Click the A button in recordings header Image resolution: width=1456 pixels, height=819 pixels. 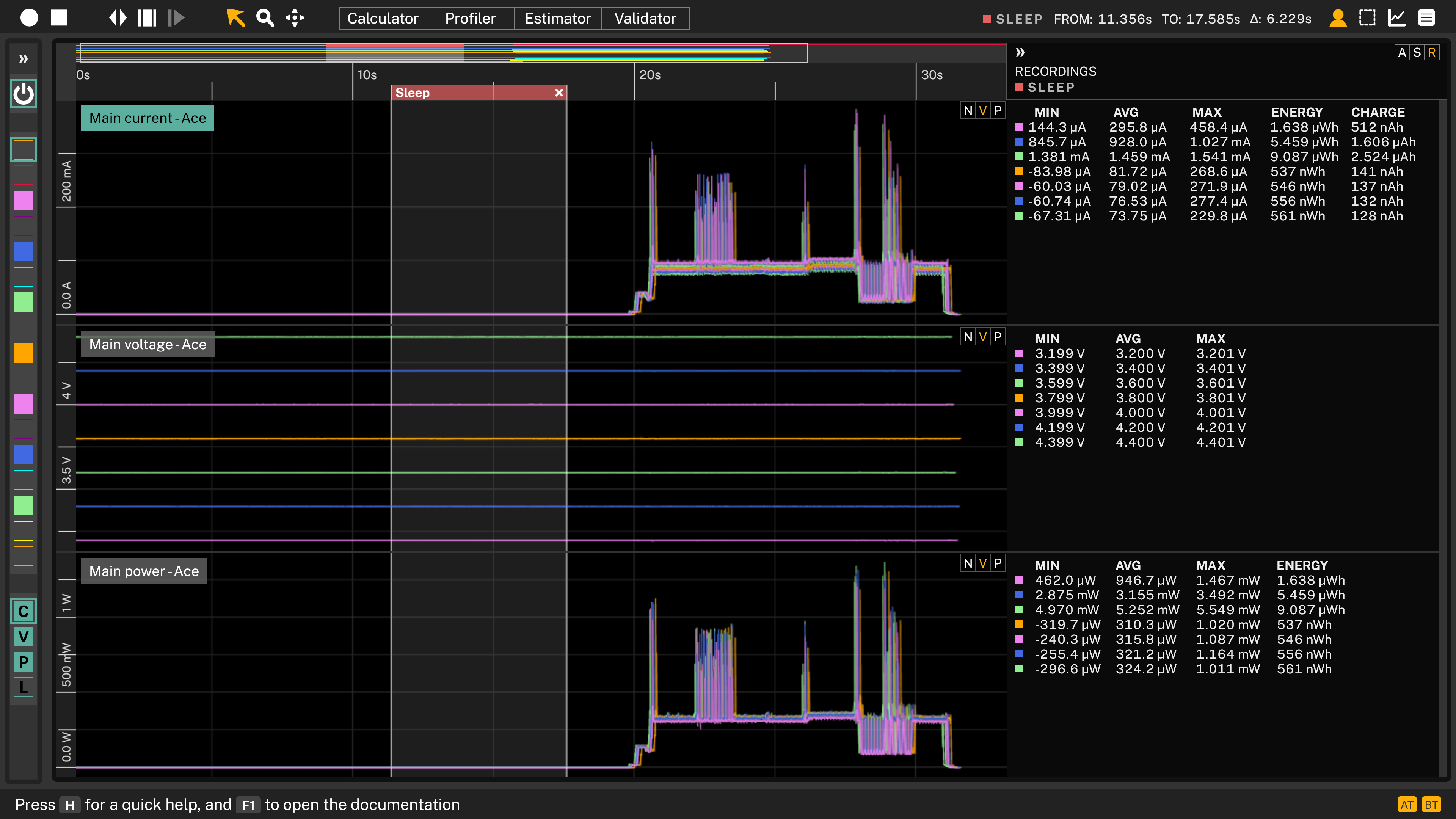(1402, 53)
